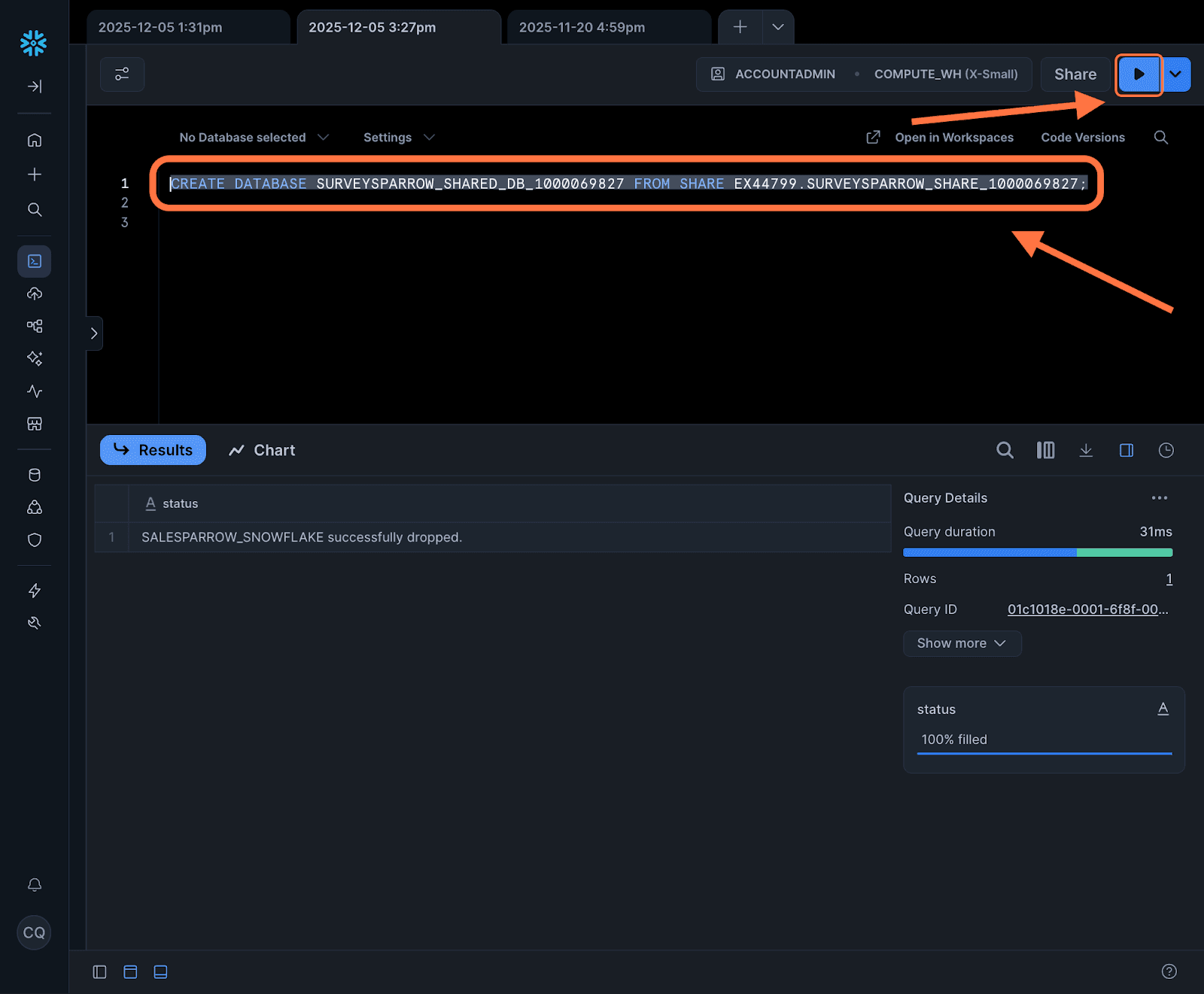The height and width of the screenshot is (994, 1204).
Task: Open the notifications bell in sidebar
Action: (35, 885)
